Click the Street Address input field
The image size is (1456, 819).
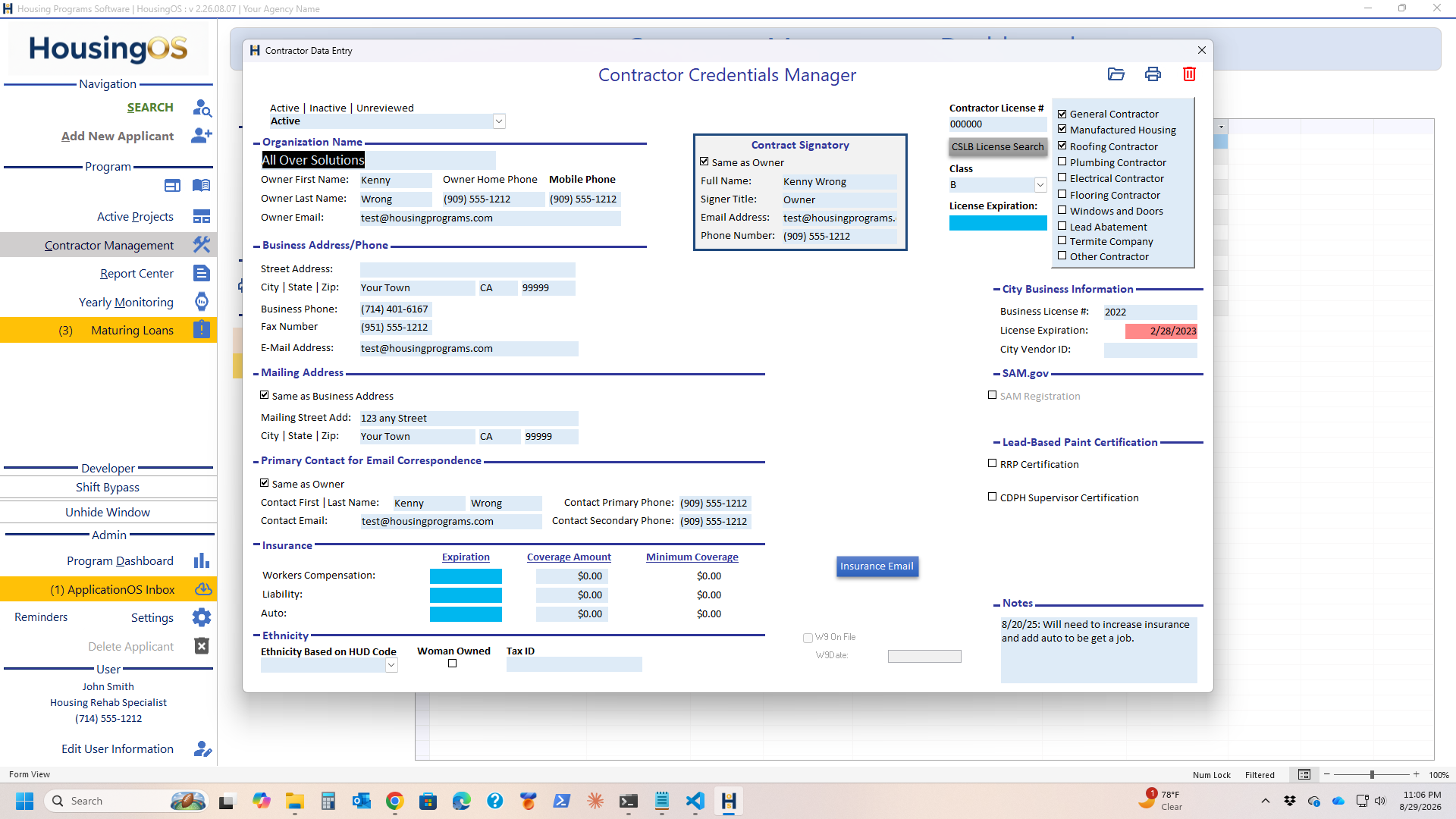pyautogui.click(x=468, y=270)
